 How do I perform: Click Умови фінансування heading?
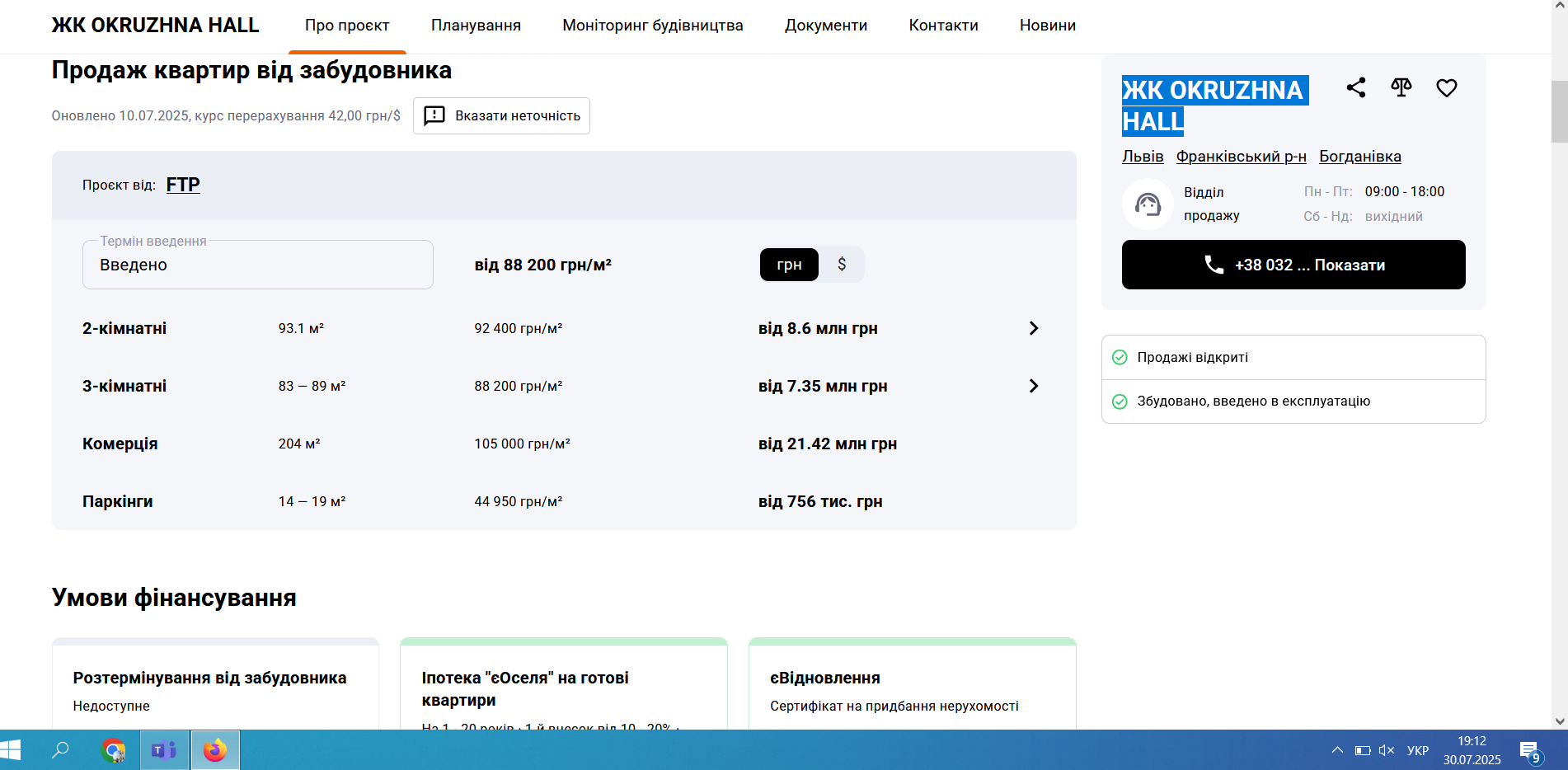(x=174, y=598)
